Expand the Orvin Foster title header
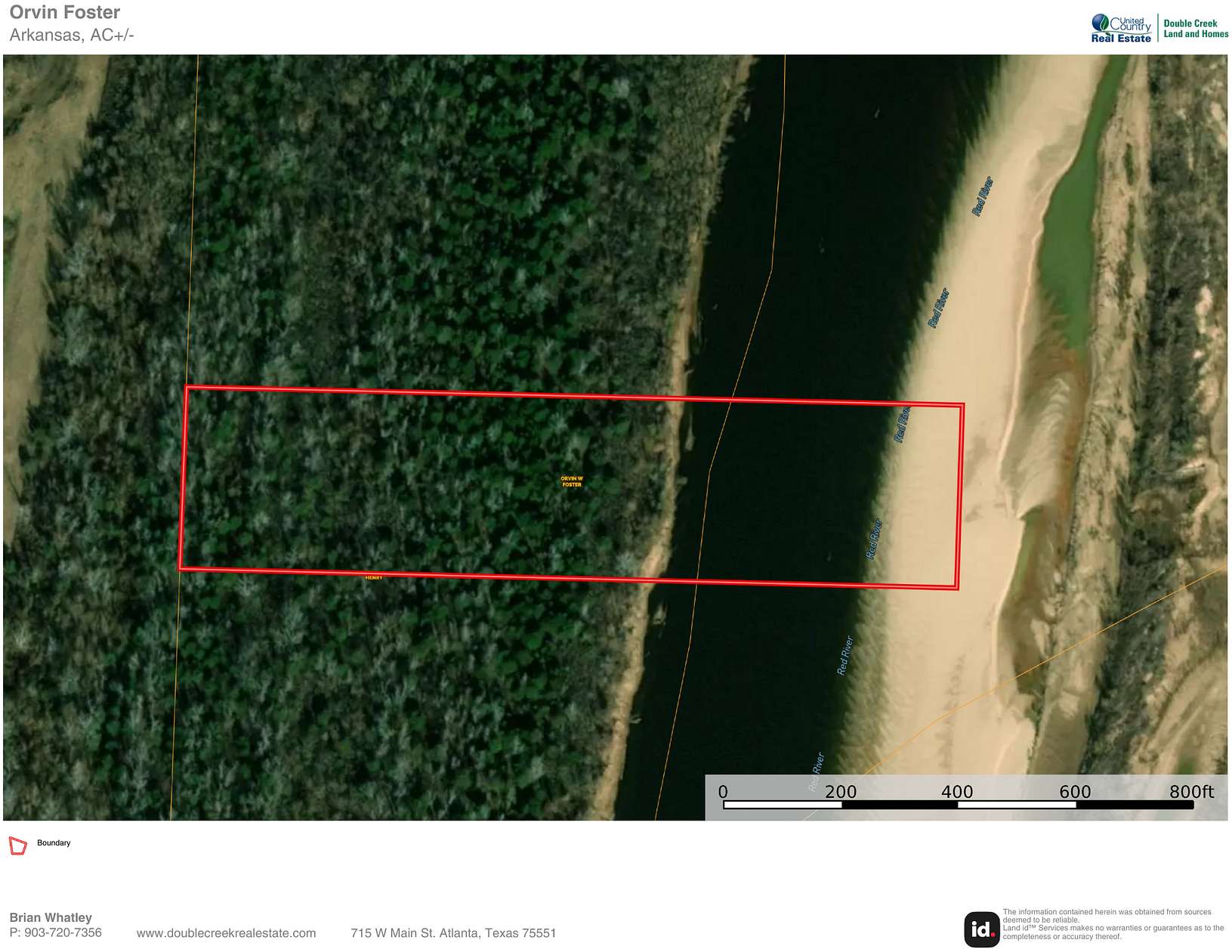Image resolution: width=1232 pixels, height=952 pixels. point(64,12)
